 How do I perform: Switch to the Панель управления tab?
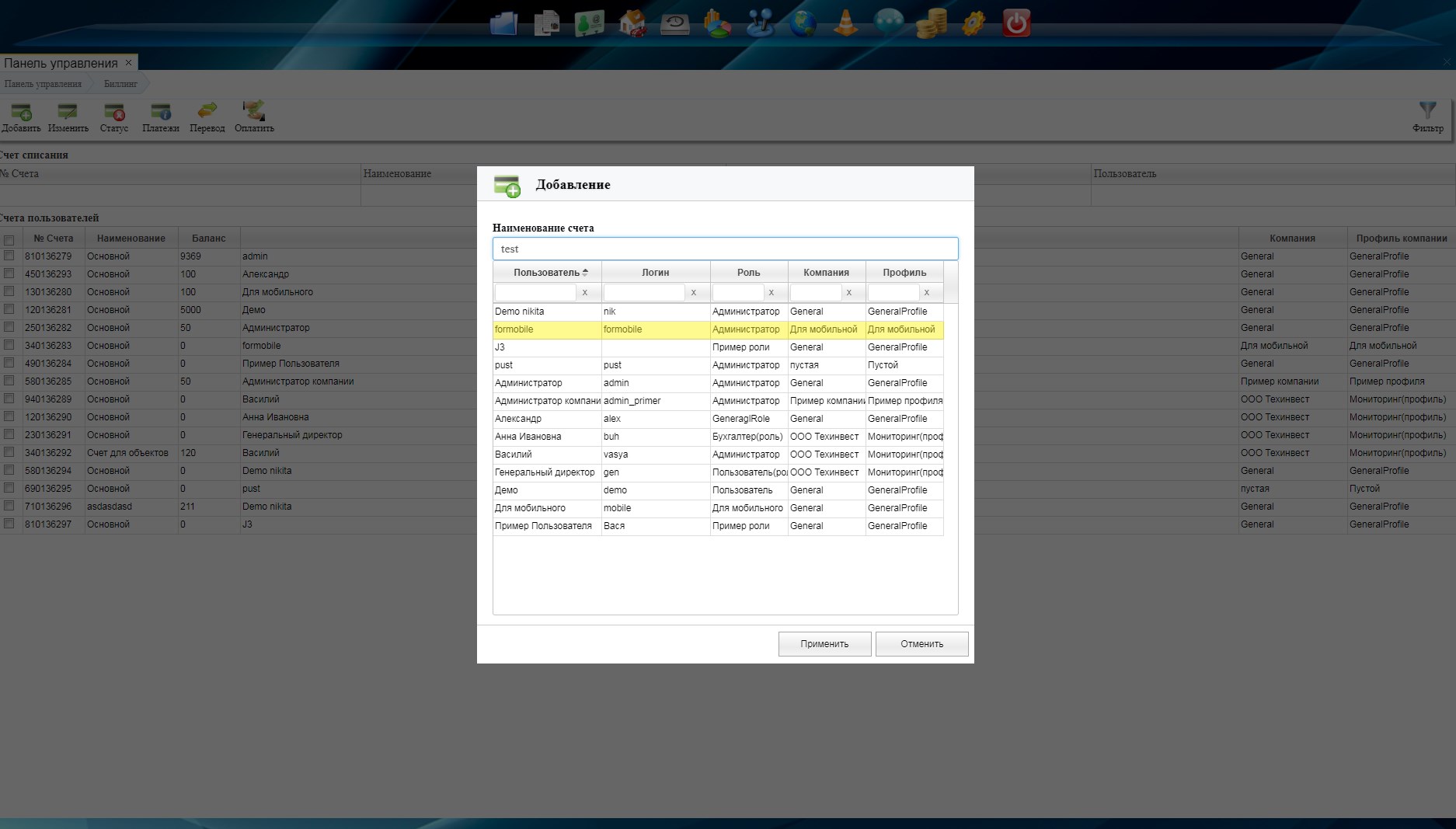[61, 63]
